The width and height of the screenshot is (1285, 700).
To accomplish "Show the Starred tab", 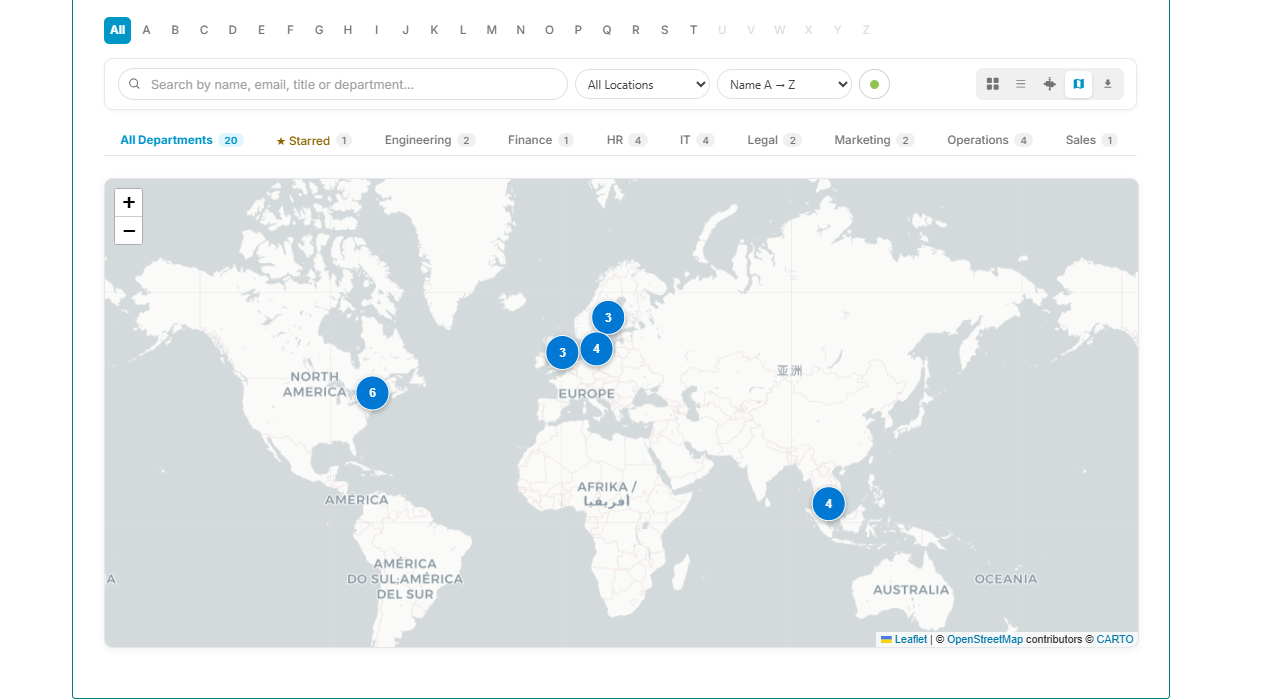I will (x=312, y=141).
